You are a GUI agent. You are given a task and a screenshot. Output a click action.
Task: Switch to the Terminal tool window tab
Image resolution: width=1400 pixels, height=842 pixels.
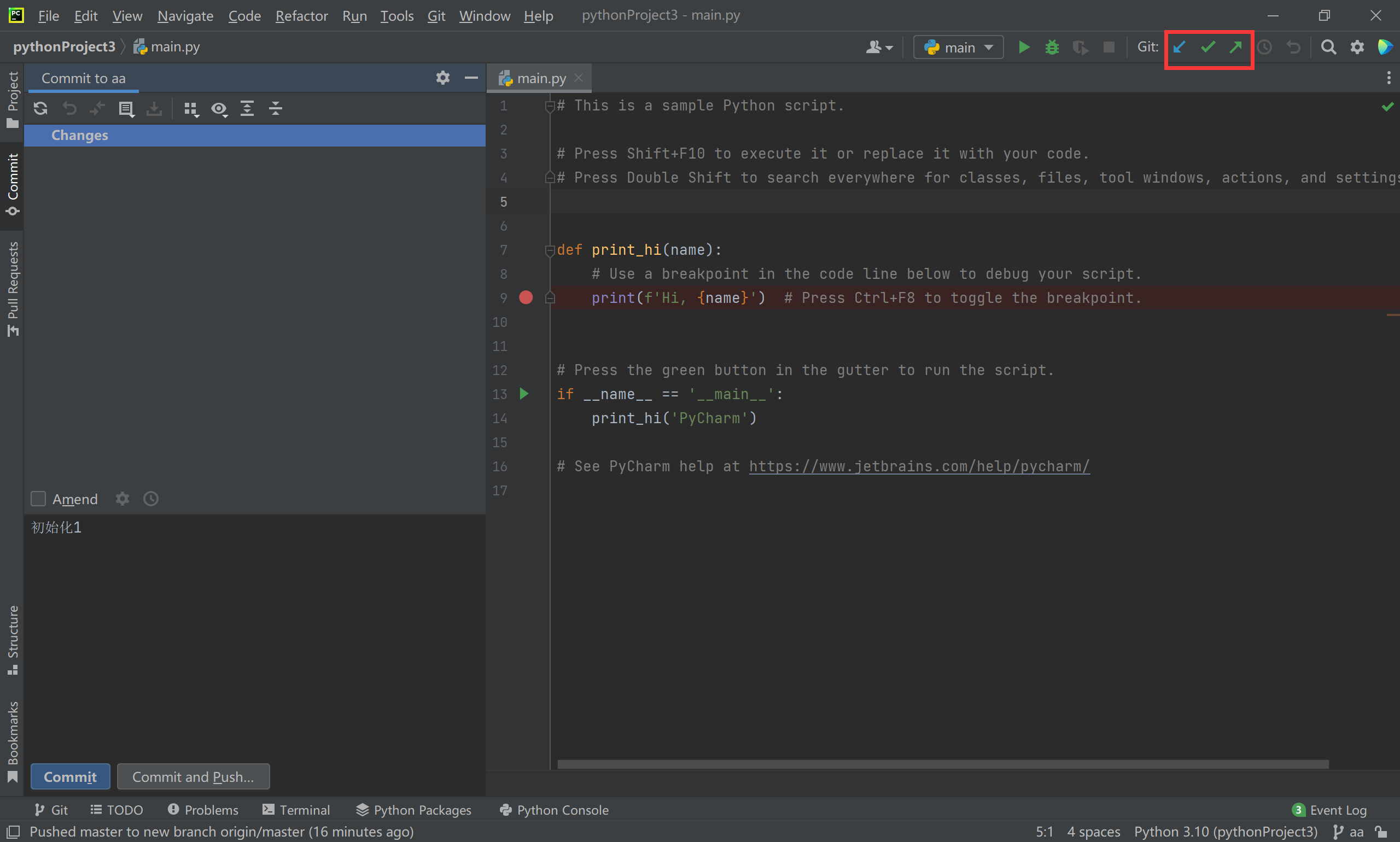click(x=296, y=810)
